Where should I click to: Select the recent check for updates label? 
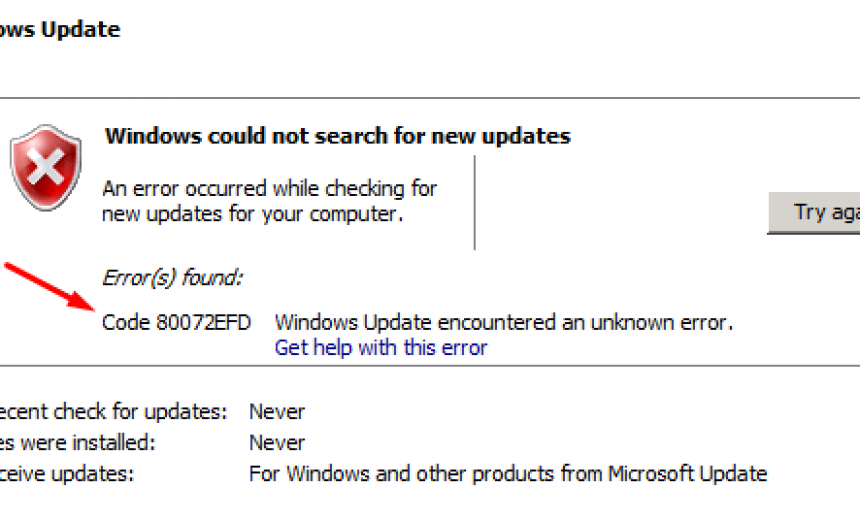point(113,411)
